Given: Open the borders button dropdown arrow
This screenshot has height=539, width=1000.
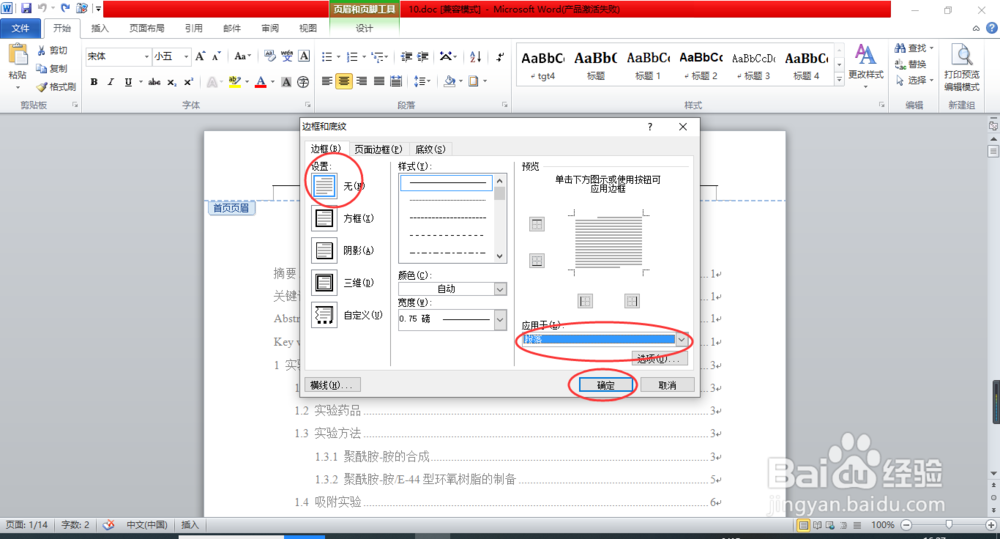Looking at the screenshot, I should coord(485,81).
